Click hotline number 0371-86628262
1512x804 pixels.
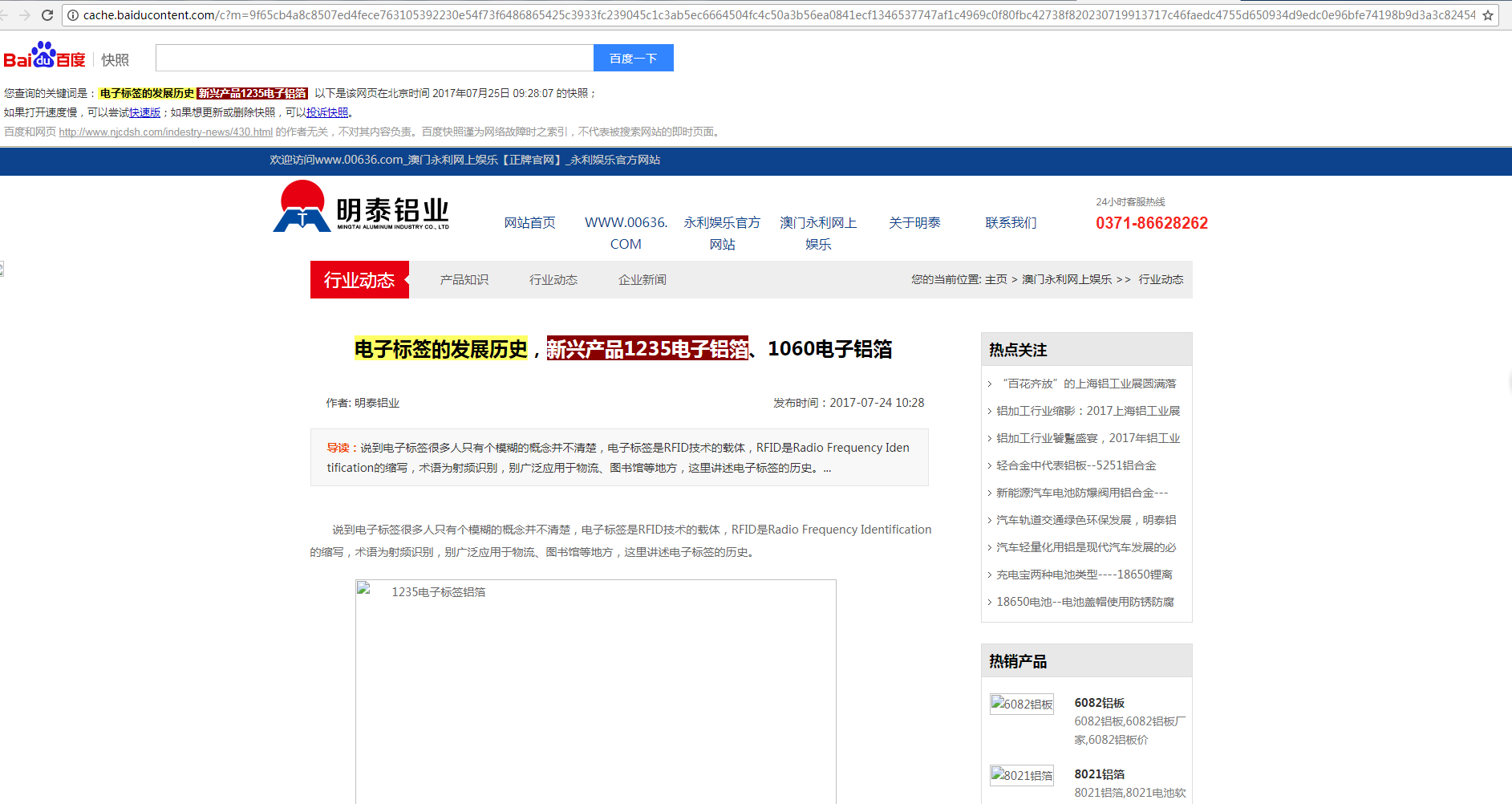(x=1152, y=223)
